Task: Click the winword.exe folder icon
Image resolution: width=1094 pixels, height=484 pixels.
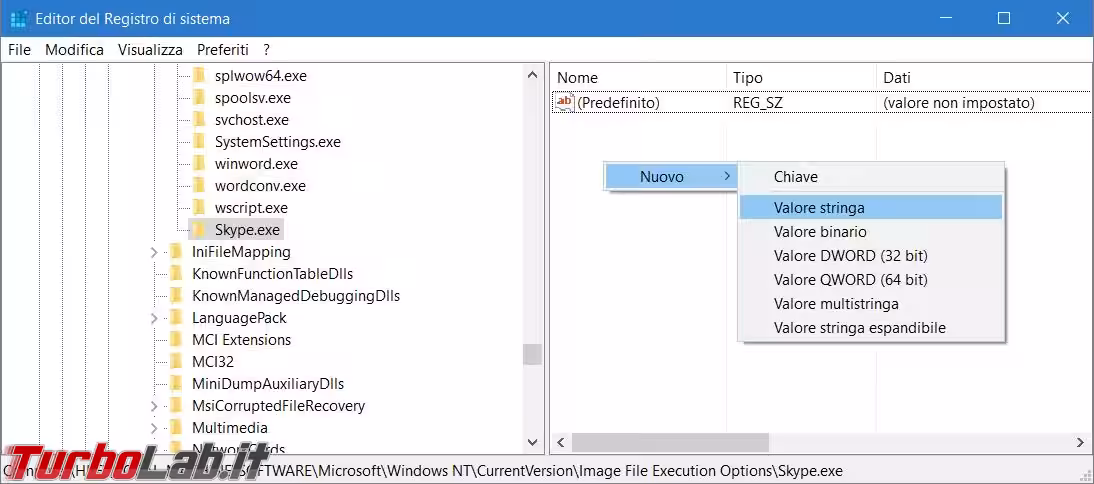Action: tap(198, 164)
